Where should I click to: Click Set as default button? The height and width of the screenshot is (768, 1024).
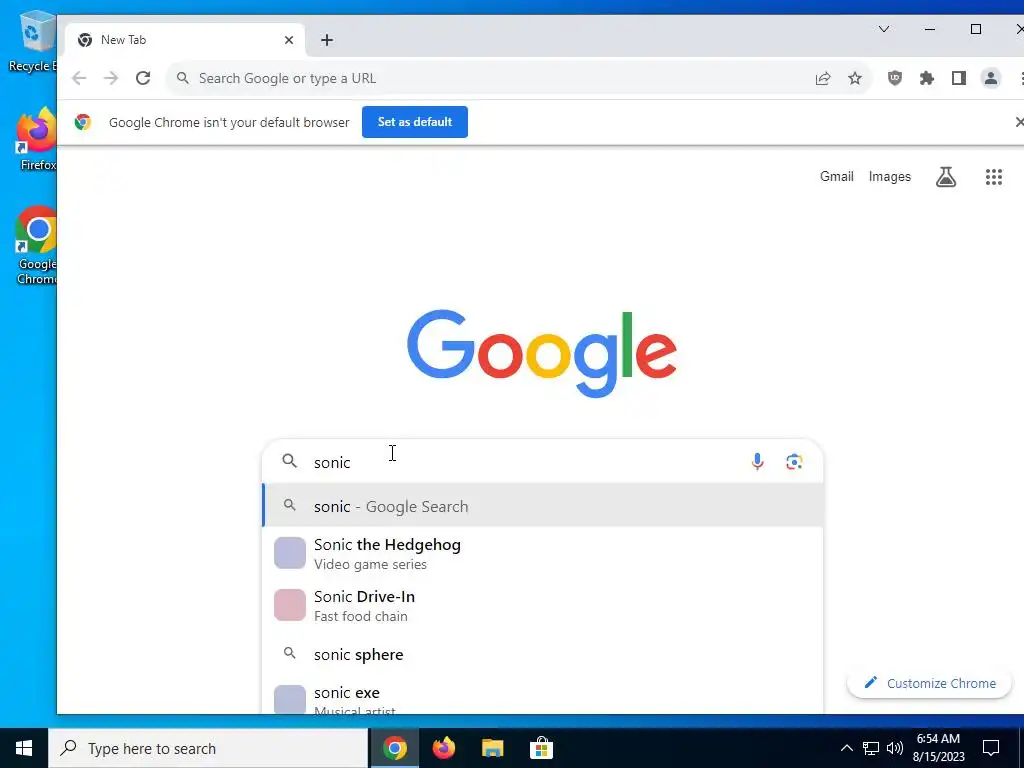[x=415, y=122]
